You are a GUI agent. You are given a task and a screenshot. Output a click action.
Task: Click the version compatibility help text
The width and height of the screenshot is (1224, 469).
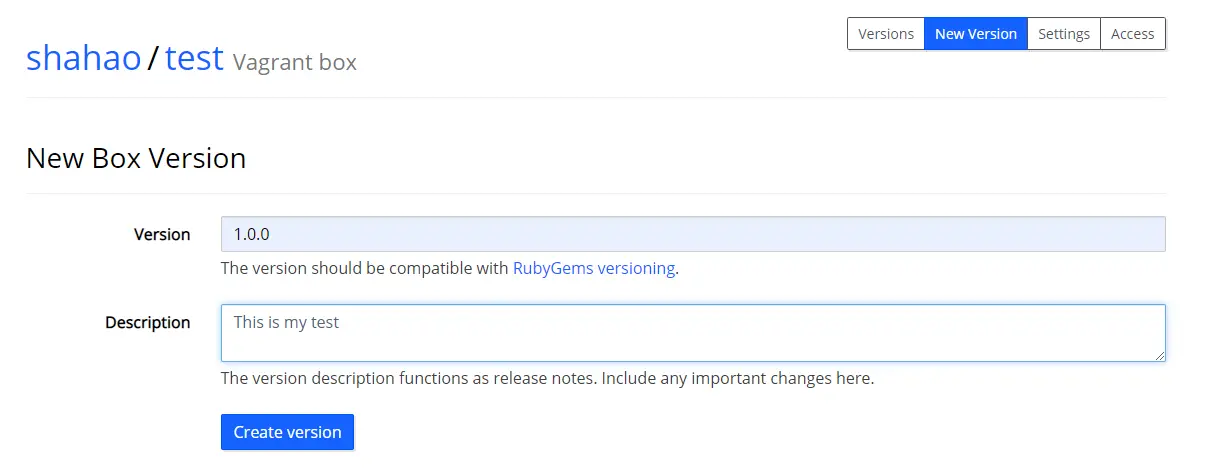365,268
